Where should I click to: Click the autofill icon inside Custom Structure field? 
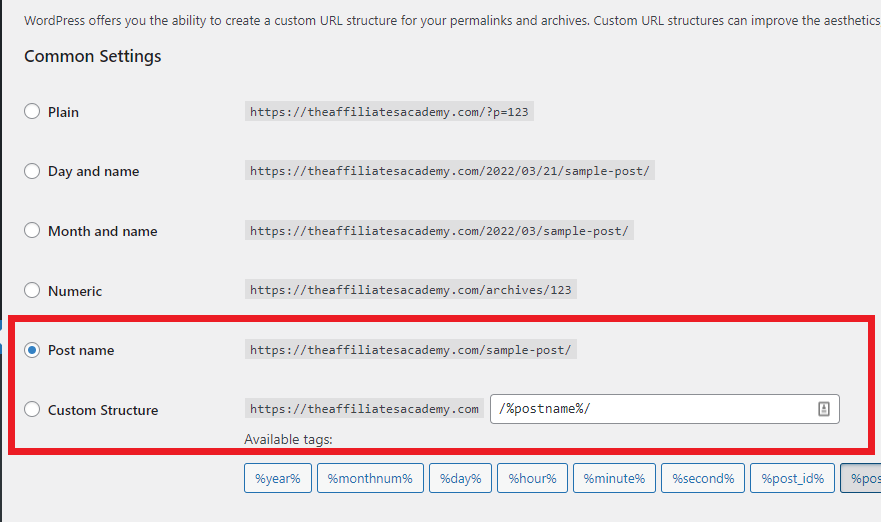824,409
